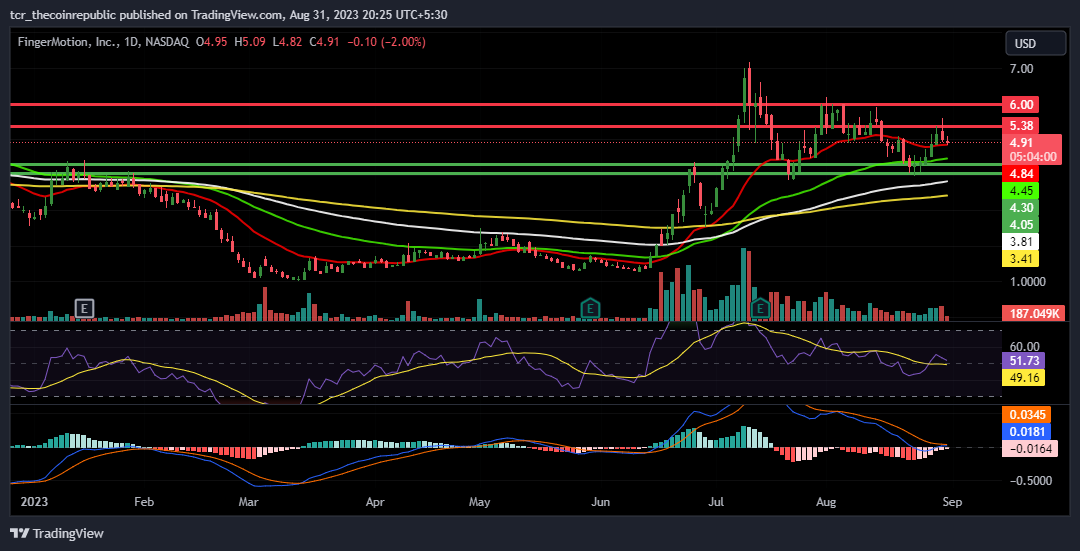Click the 05:04:00 bar countdown timer
1080x551 pixels.
pos(1032,156)
